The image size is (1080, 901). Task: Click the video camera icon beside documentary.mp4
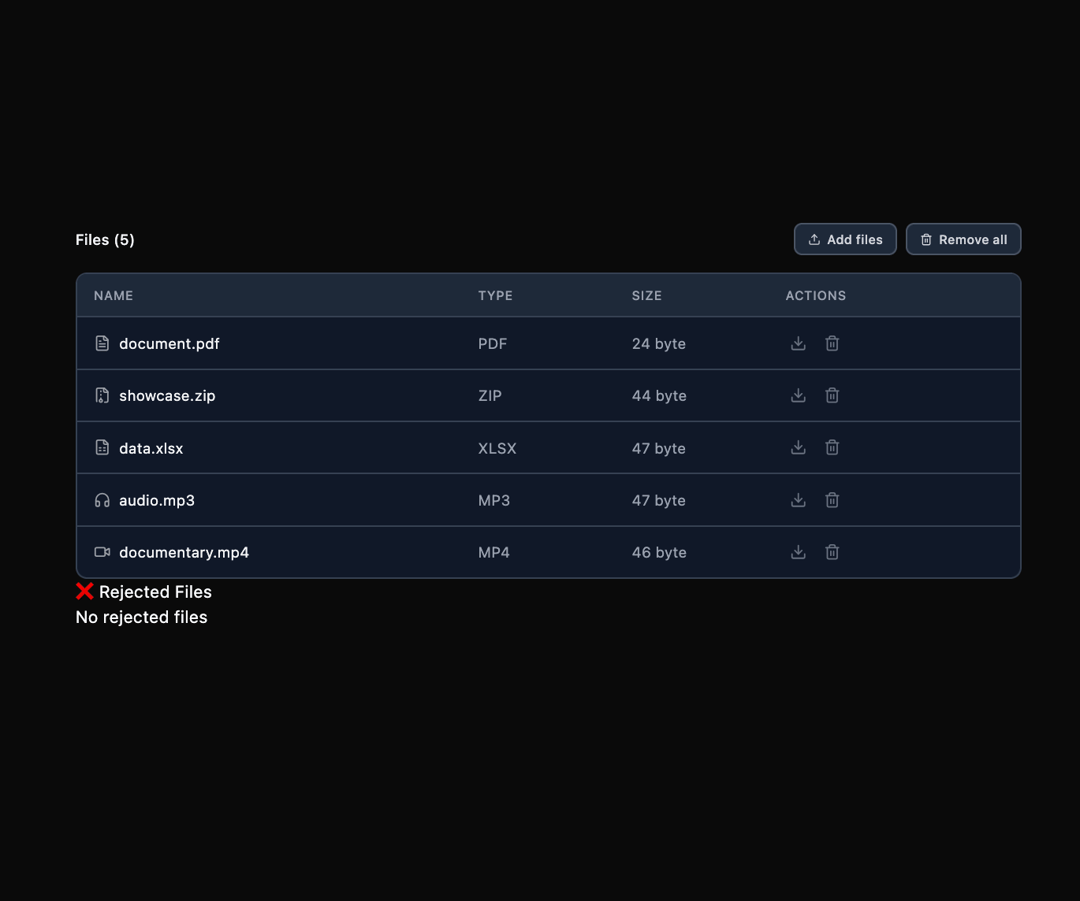tap(102, 552)
